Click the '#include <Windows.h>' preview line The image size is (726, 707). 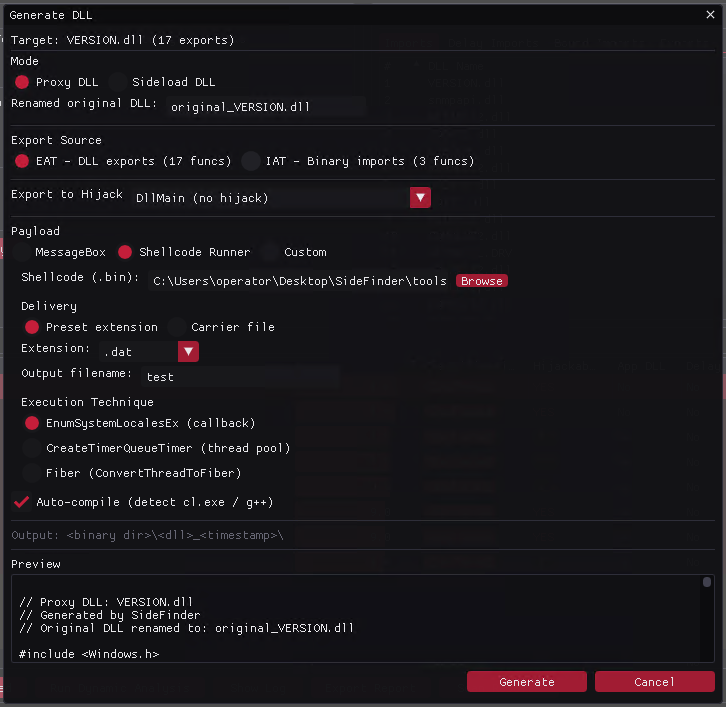click(89, 654)
